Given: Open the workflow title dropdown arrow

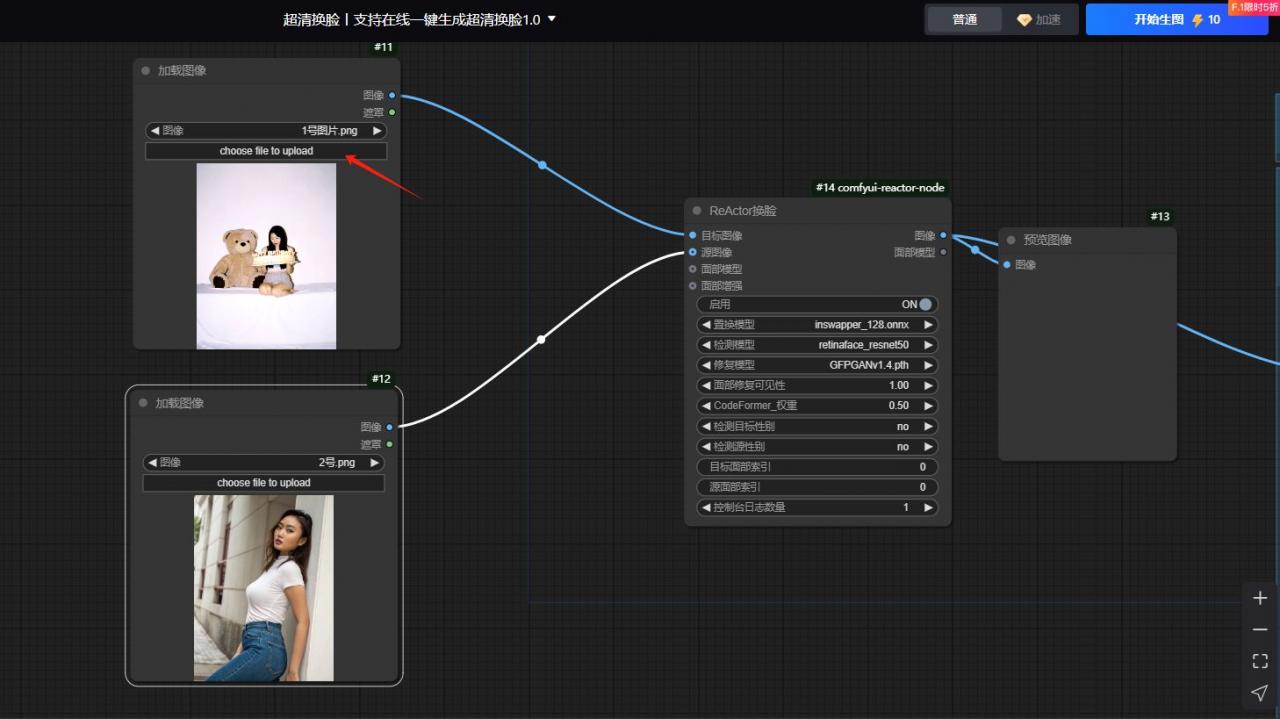Looking at the screenshot, I should (x=552, y=19).
